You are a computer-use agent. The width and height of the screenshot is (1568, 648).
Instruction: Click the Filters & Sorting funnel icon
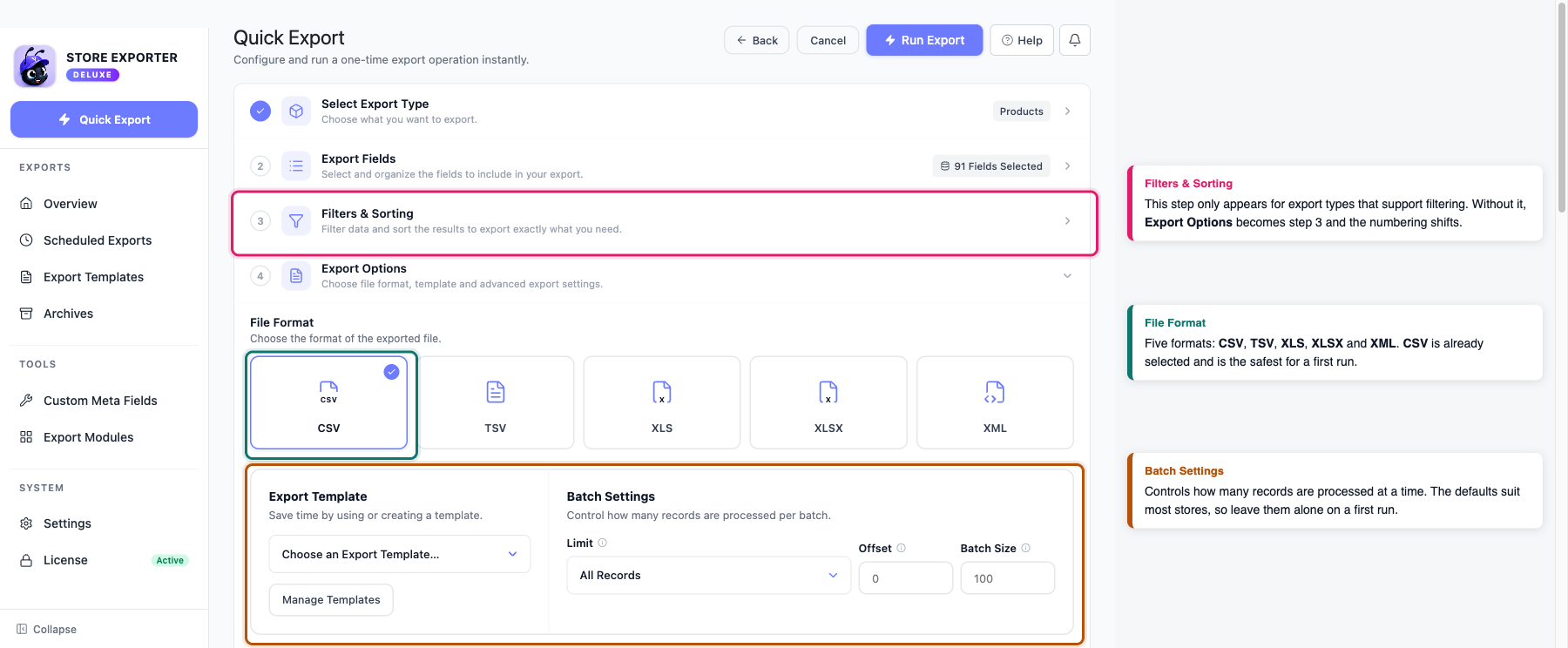(x=296, y=221)
